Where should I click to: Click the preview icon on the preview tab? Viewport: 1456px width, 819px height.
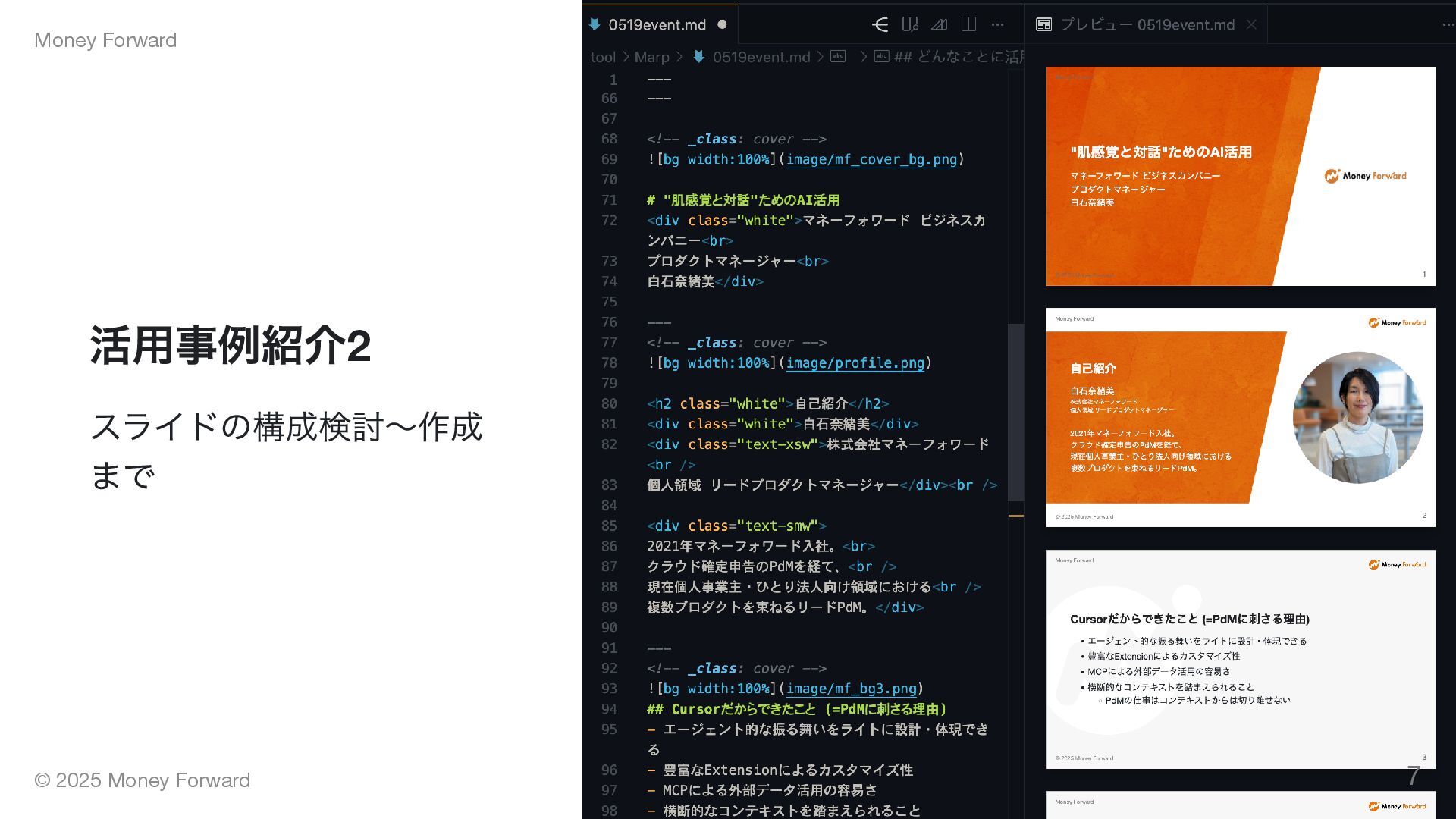click(x=1044, y=25)
